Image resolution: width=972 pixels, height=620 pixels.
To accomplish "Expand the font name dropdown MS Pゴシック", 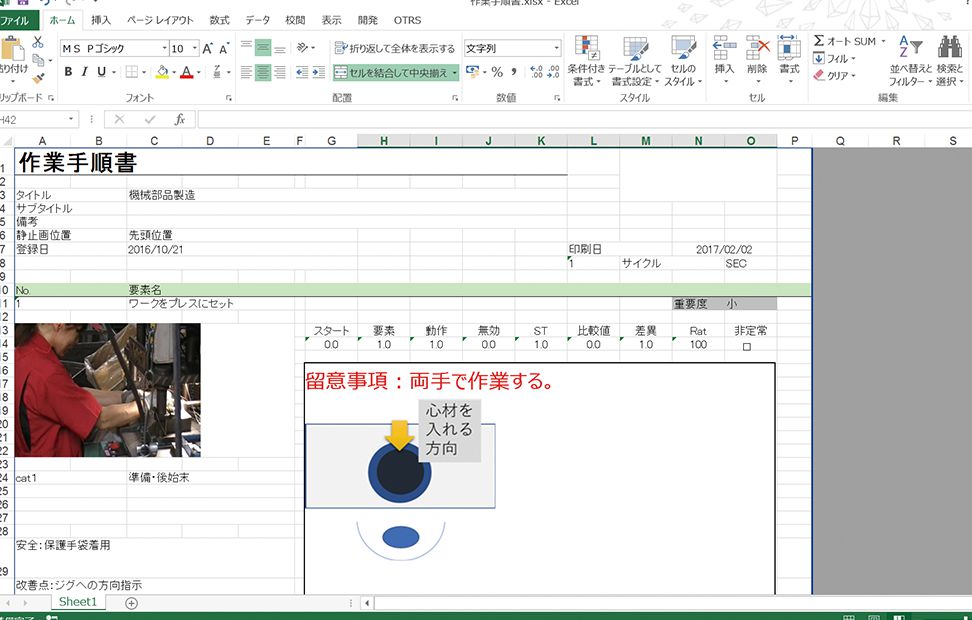I will pos(163,48).
